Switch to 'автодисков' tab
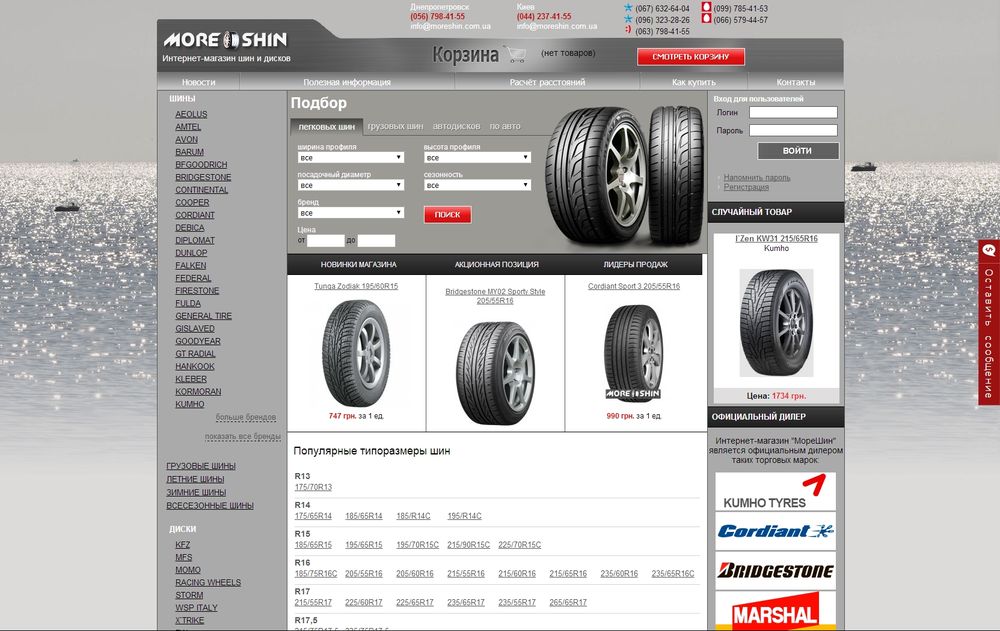Viewport: 1000px width, 631px height. [x=457, y=126]
